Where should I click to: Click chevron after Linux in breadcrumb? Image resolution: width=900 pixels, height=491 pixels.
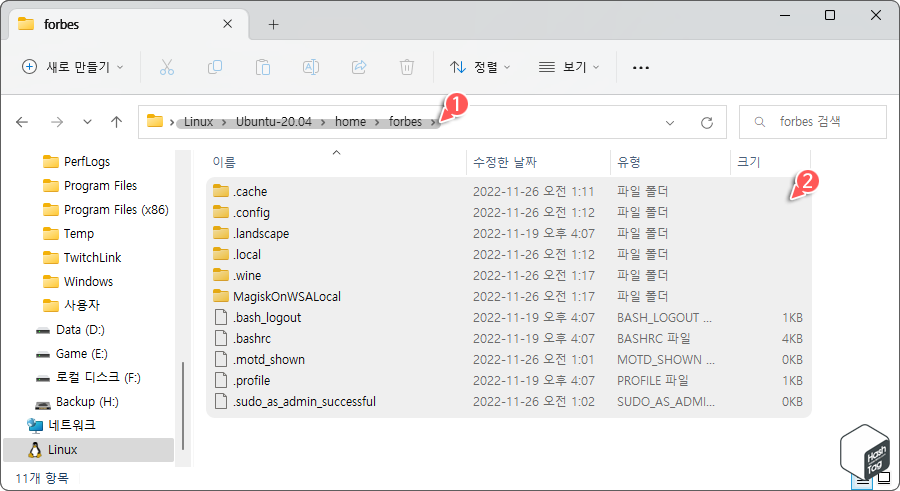[224, 122]
